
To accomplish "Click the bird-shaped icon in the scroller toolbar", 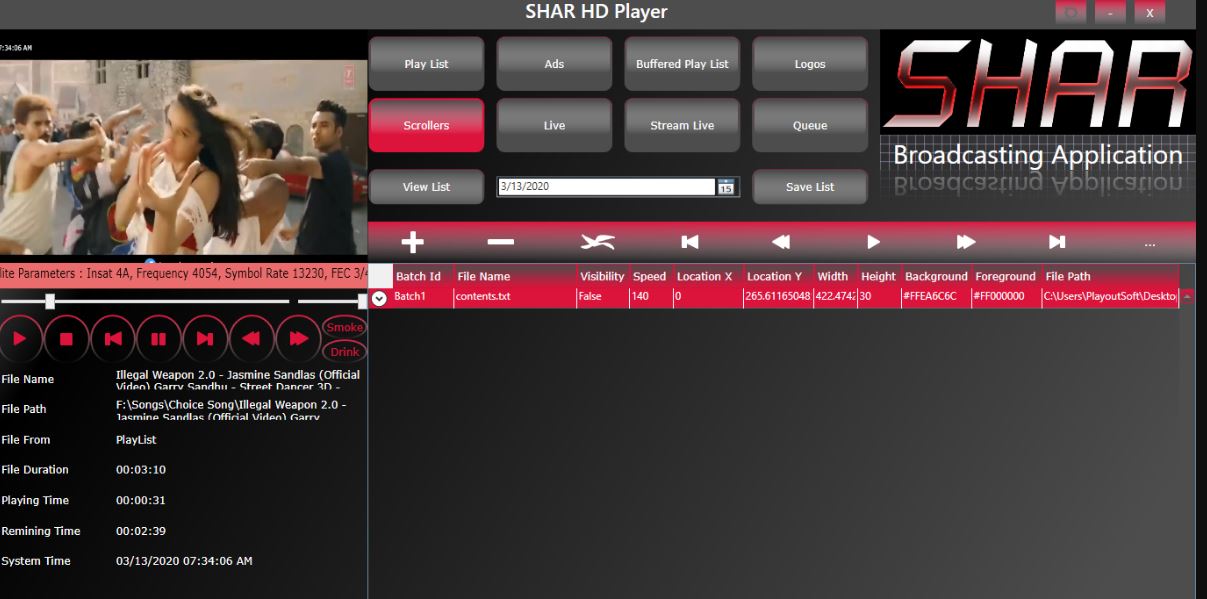I will (597, 242).
